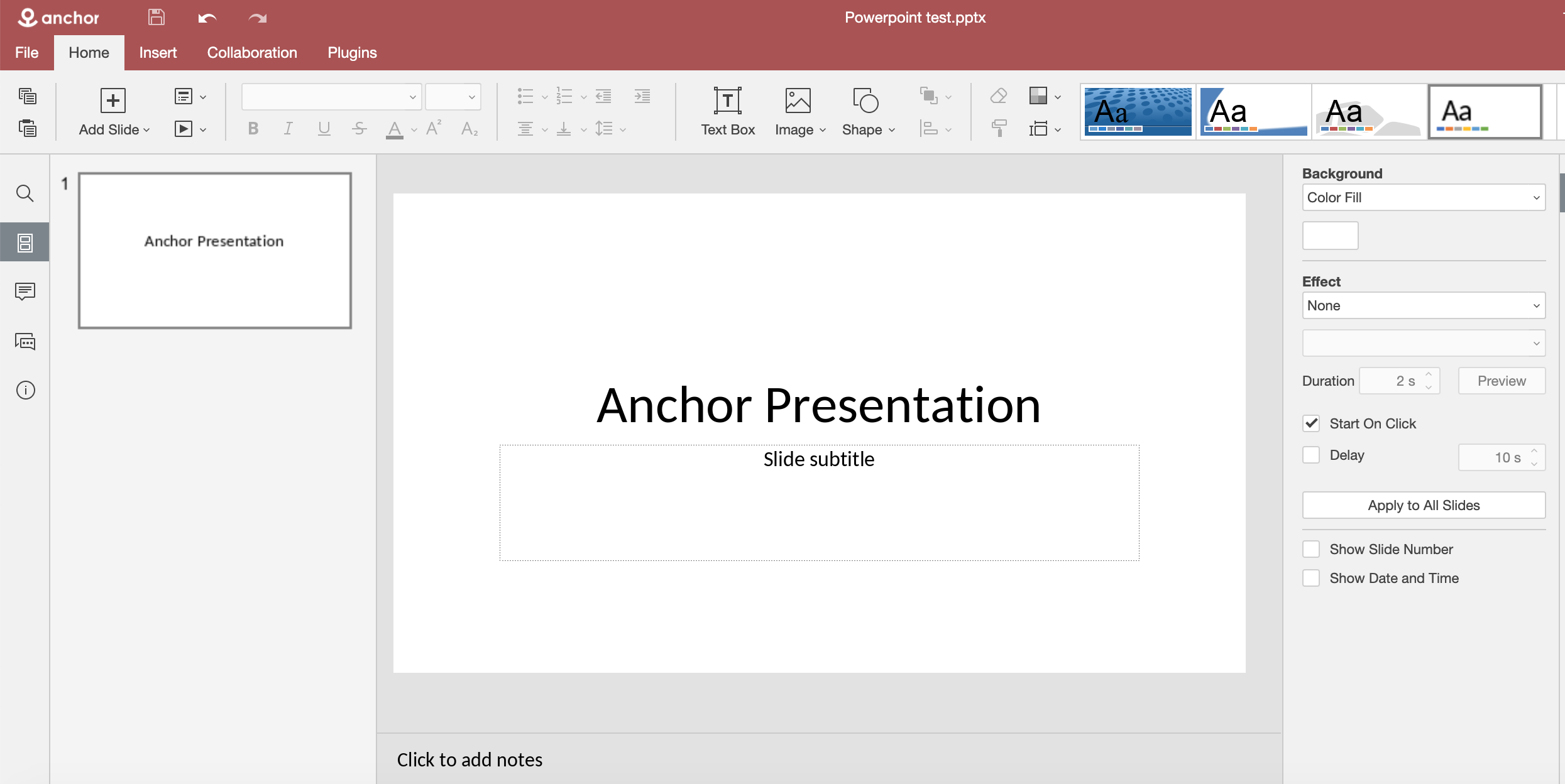Expand the Color Fill background dropdown
This screenshot has width=1565, height=784.
1423,197
